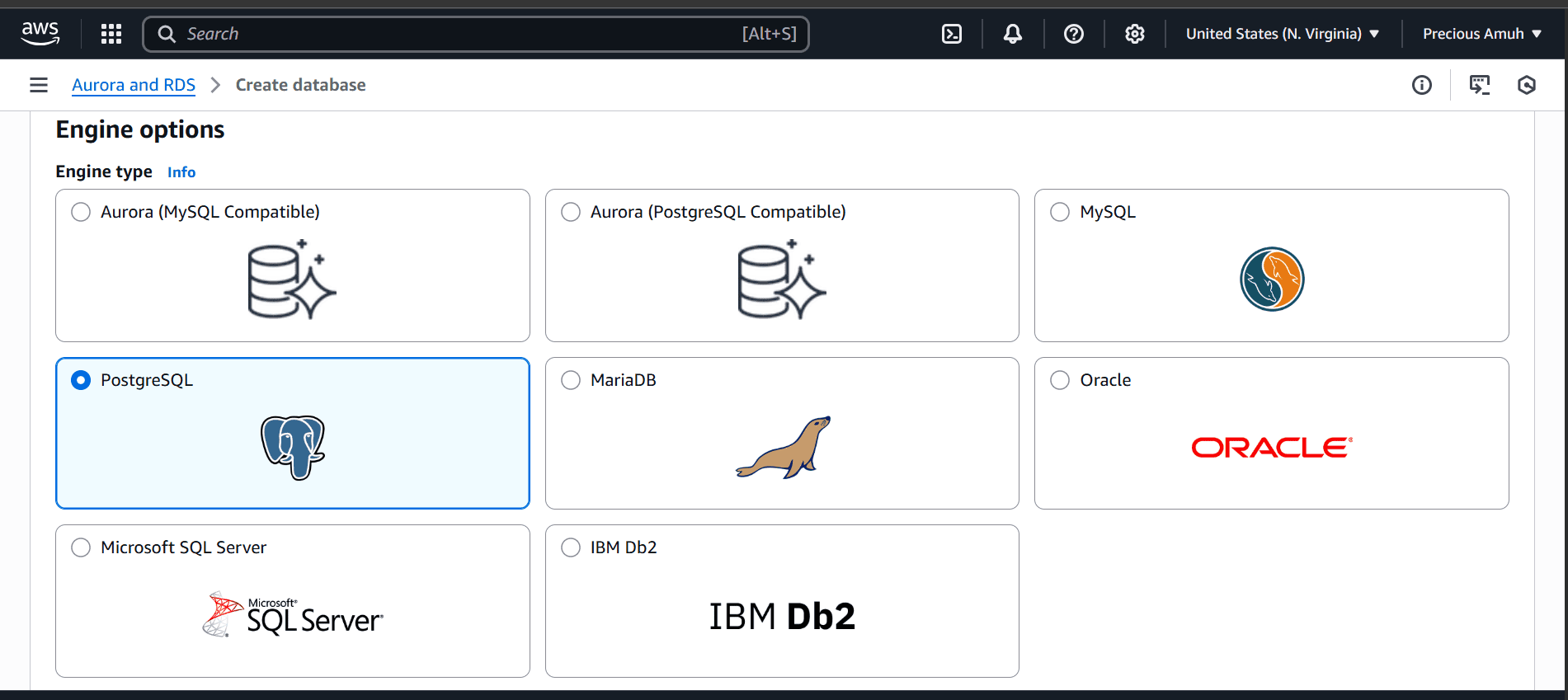This screenshot has height=700, width=1568.
Task: Open the tutorials panel icon
Action: pos(1480,85)
